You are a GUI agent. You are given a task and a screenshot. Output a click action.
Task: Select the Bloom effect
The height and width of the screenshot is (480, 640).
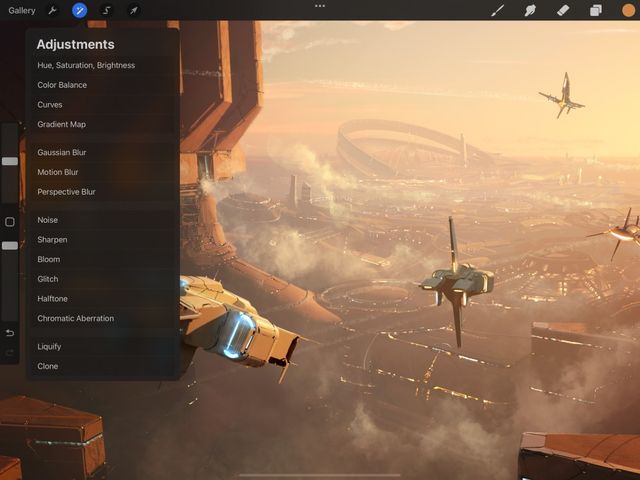coord(105,259)
